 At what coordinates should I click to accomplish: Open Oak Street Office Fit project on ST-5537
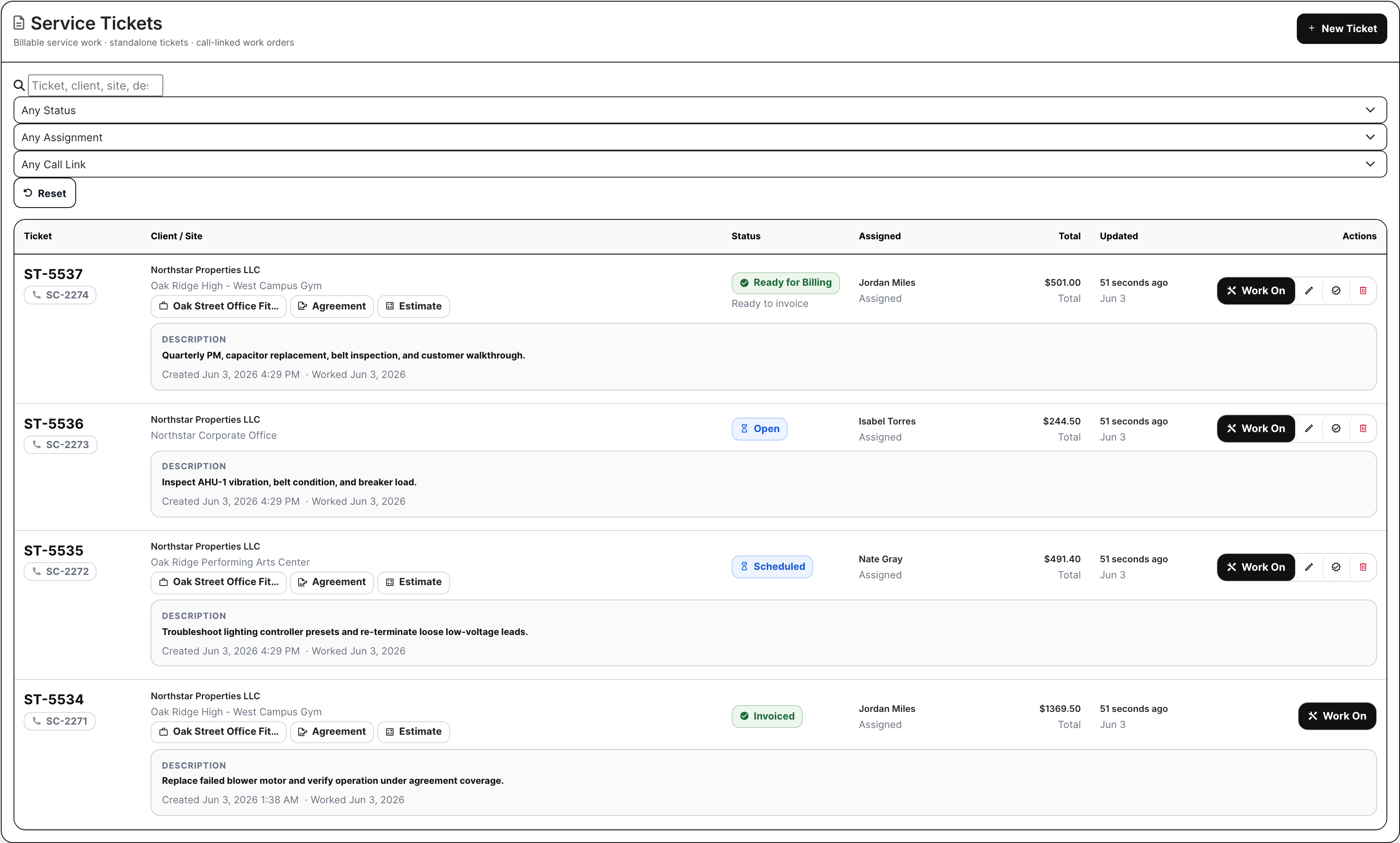(219, 306)
